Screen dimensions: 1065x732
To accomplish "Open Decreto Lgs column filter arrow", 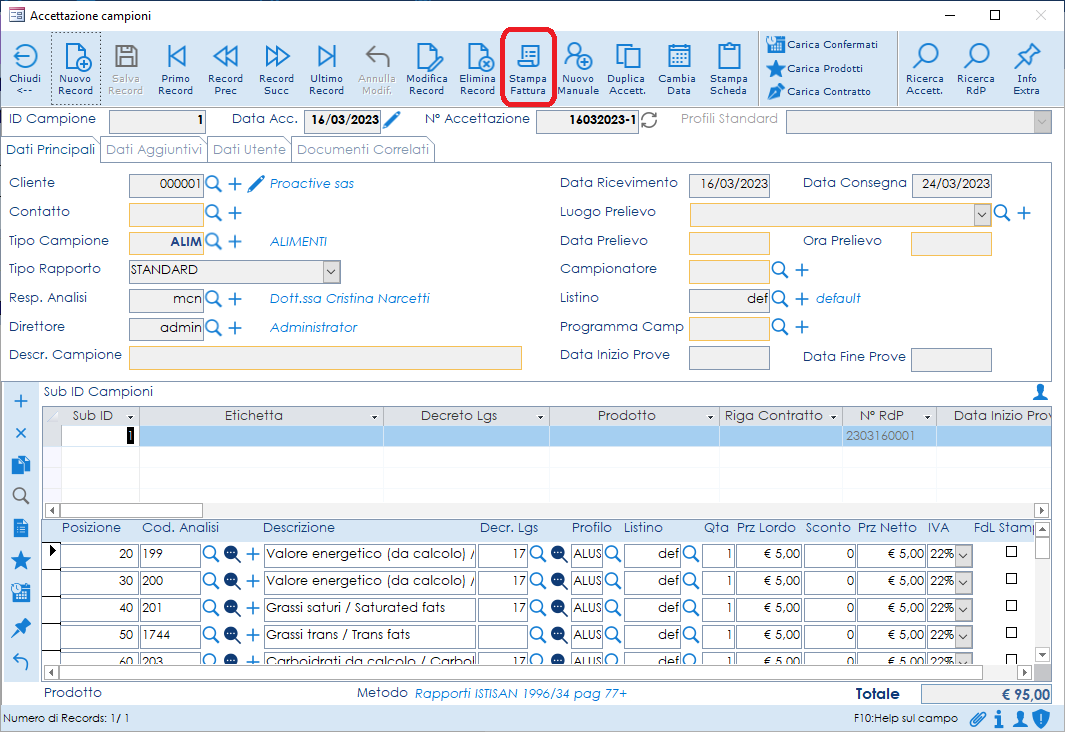I will click(541, 417).
